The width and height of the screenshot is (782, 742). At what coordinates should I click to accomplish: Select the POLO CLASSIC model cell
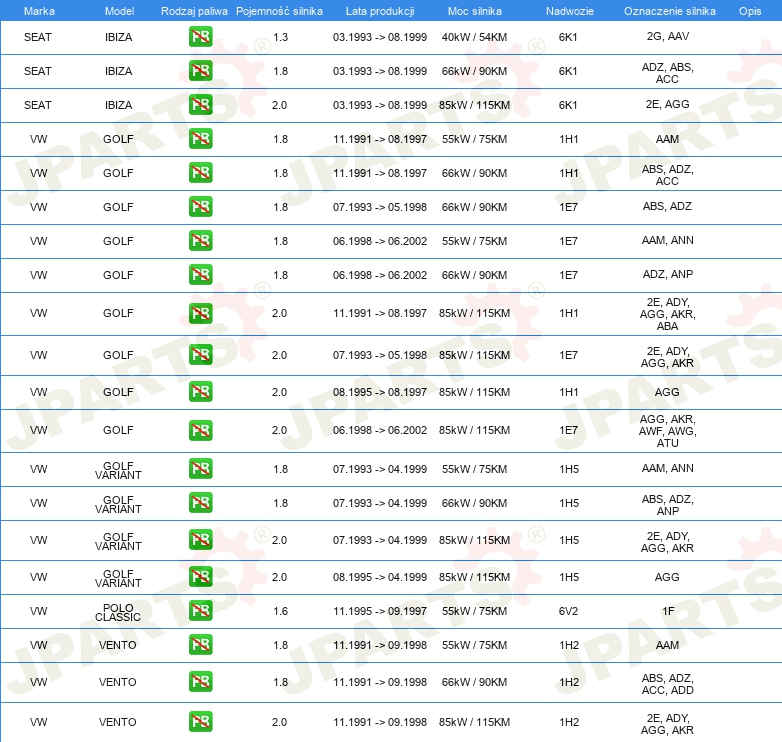pyautogui.click(x=118, y=612)
